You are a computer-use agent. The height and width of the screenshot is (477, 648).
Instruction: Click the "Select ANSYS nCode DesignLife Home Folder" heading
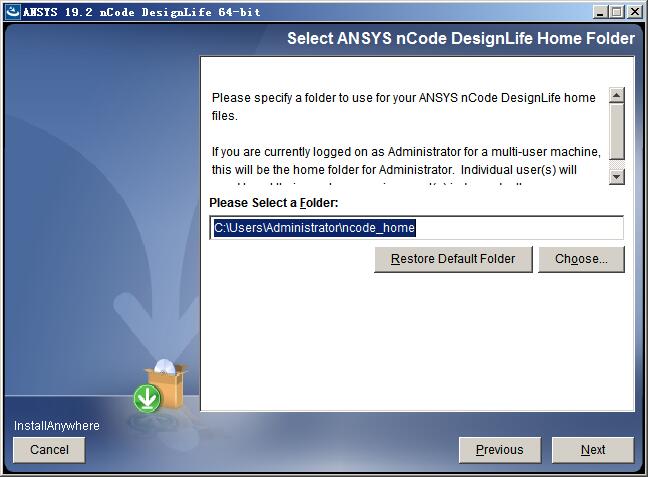click(461, 38)
